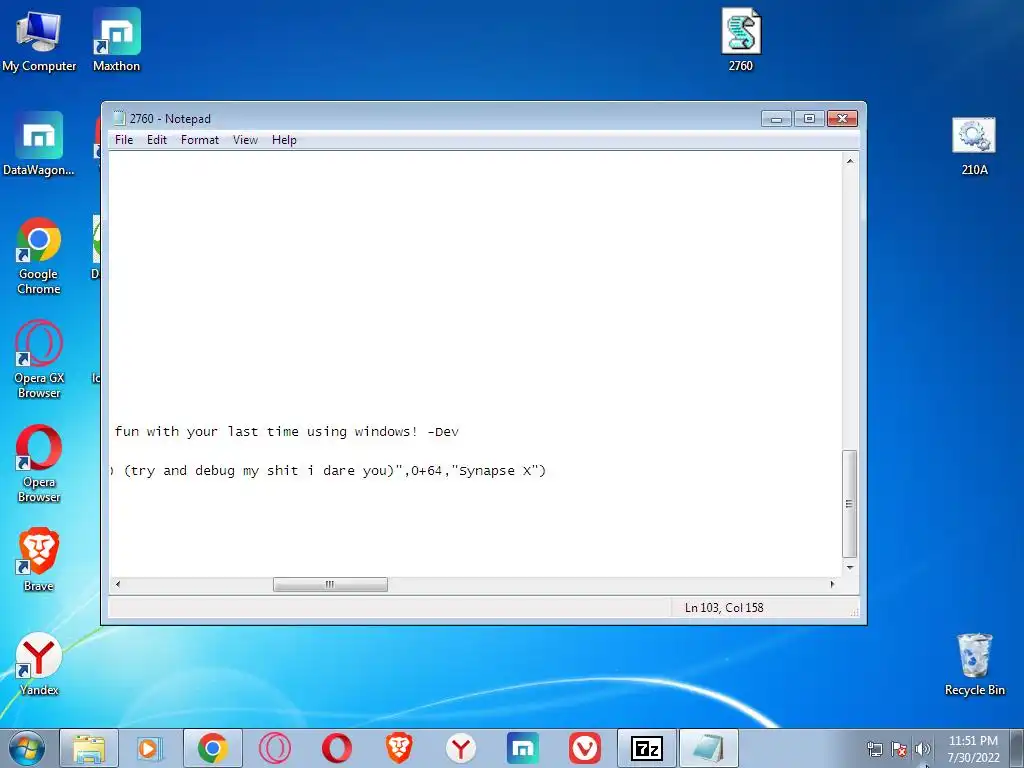Launch Maxthon from the taskbar
The image size is (1024, 768).
click(522, 748)
